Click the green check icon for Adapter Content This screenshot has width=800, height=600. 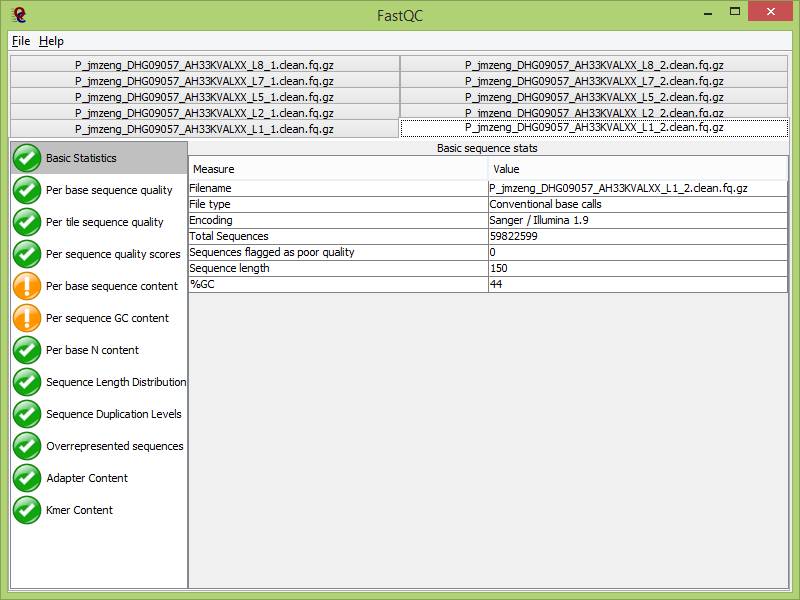(x=27, y=478)
